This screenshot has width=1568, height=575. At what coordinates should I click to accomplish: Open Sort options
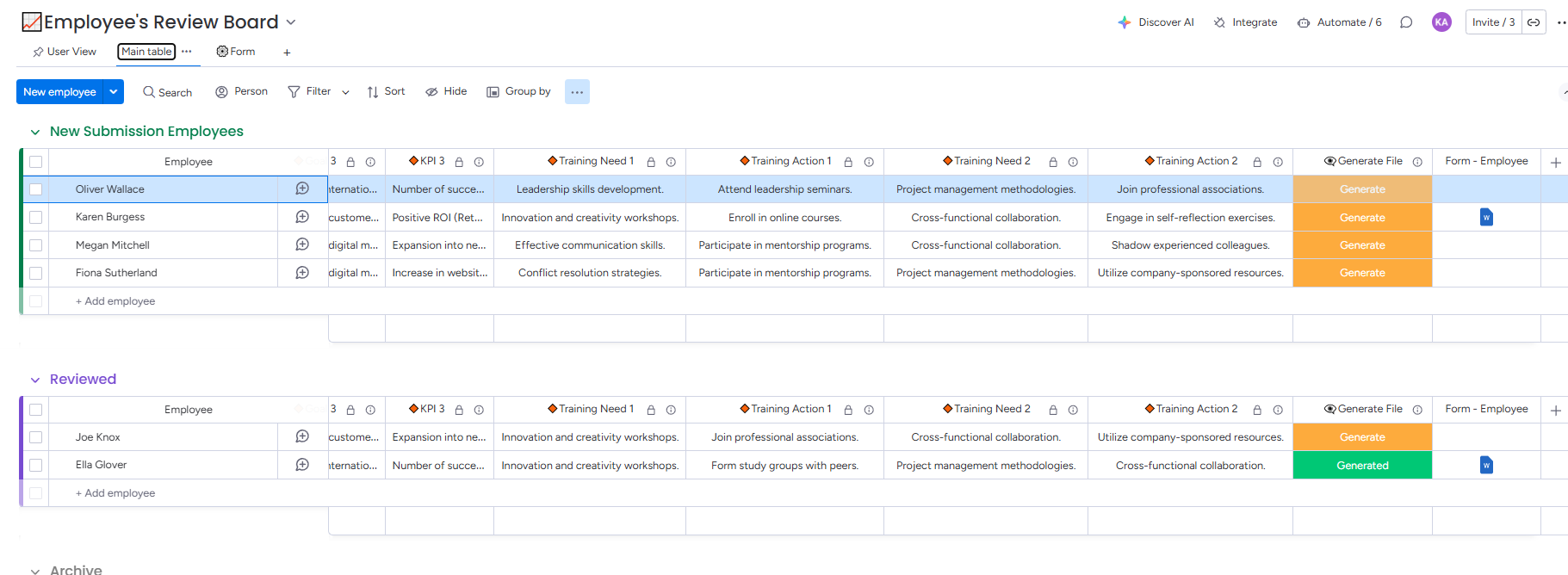point(386,91)
